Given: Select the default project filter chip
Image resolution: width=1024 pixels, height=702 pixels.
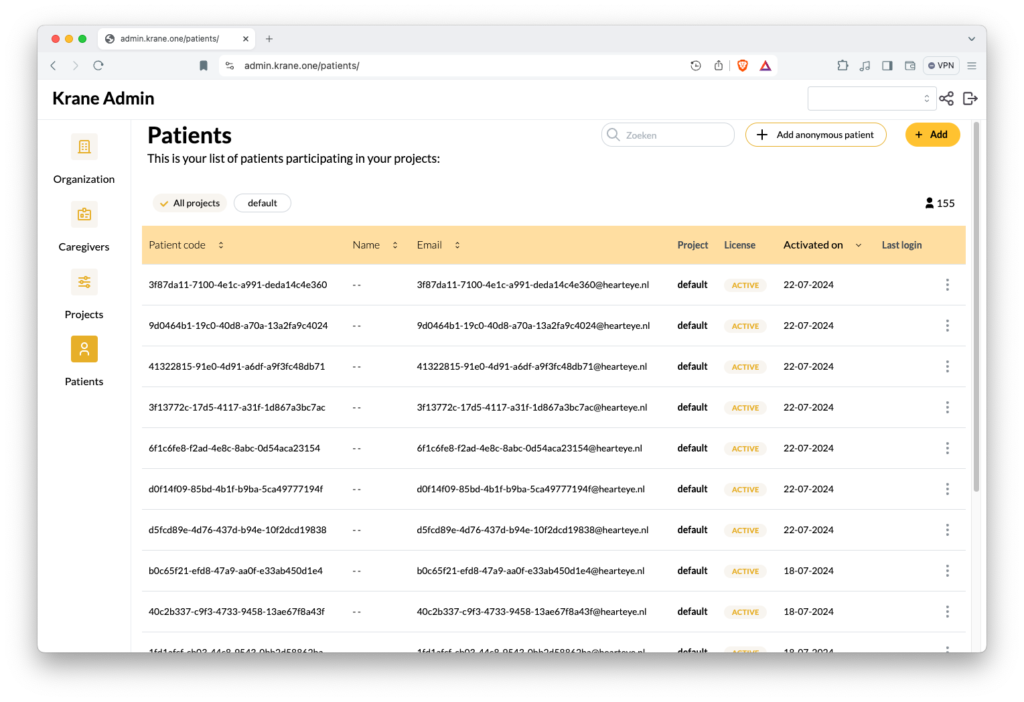Looking at the screenshot, I should (262, 203).
